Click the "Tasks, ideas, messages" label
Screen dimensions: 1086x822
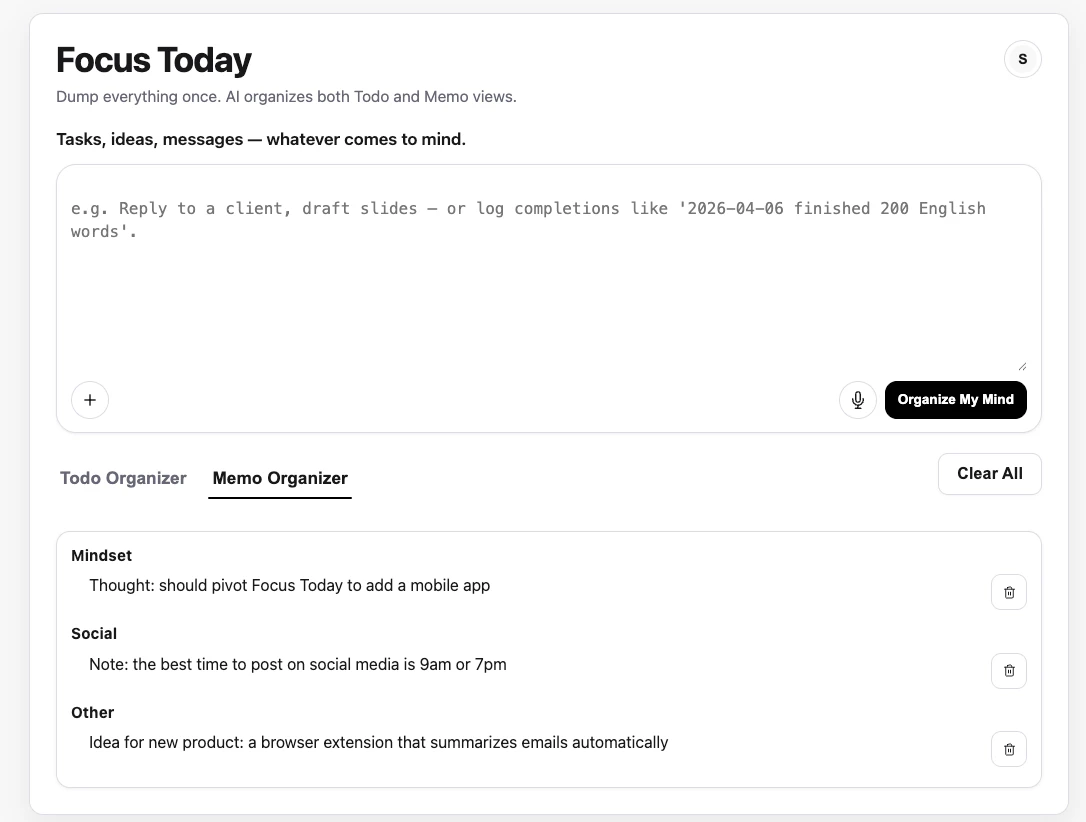[x=261, y=139]
